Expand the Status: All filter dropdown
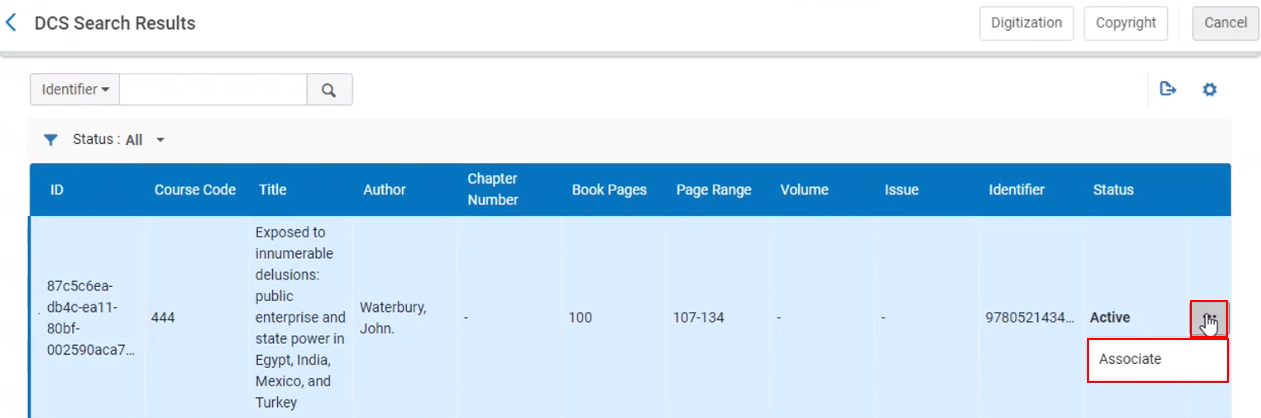 (x=118, y=140)
